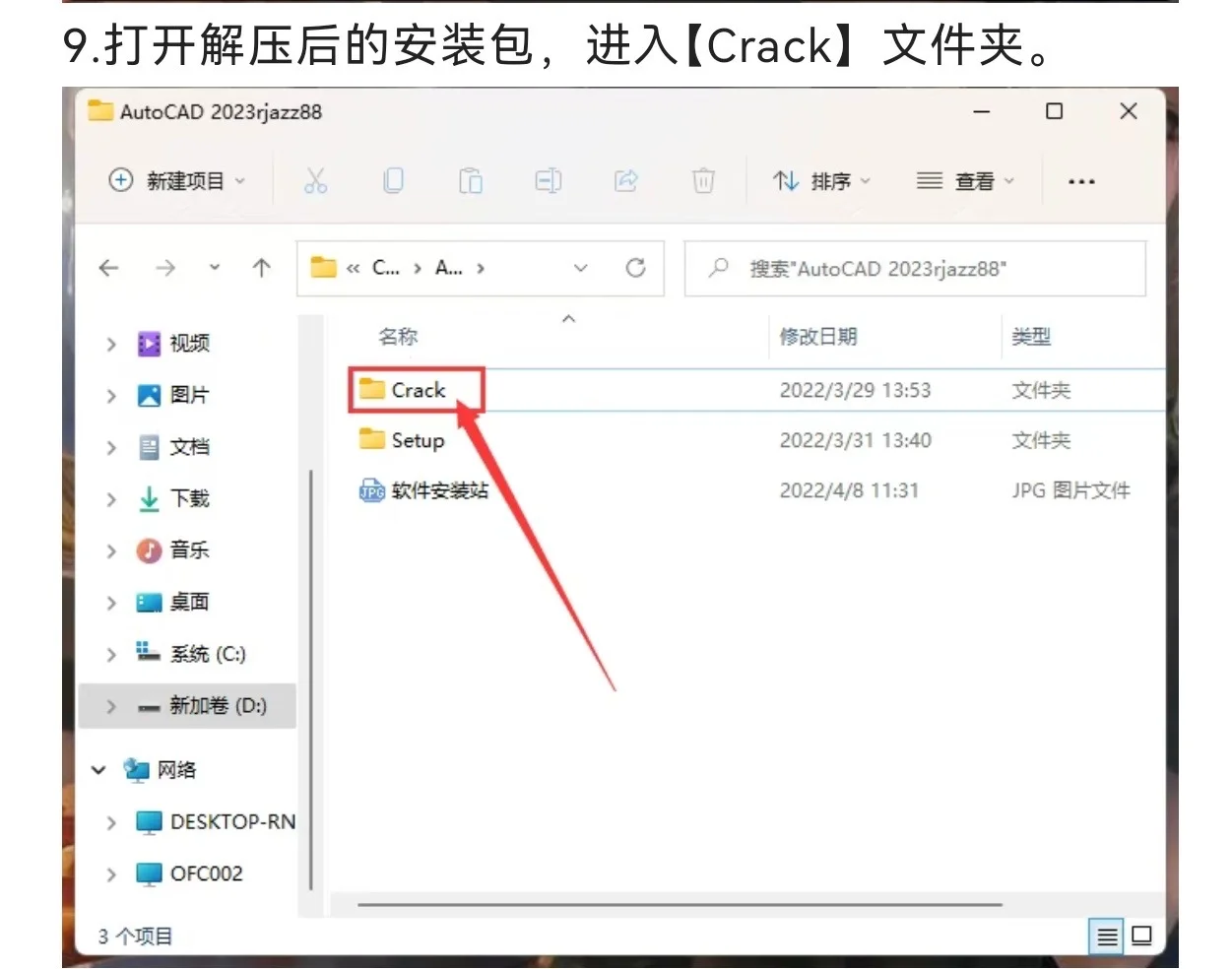This screenshot has height=969, width=1232.
Task: Refresh the folder view
Action: pos(636,267)
